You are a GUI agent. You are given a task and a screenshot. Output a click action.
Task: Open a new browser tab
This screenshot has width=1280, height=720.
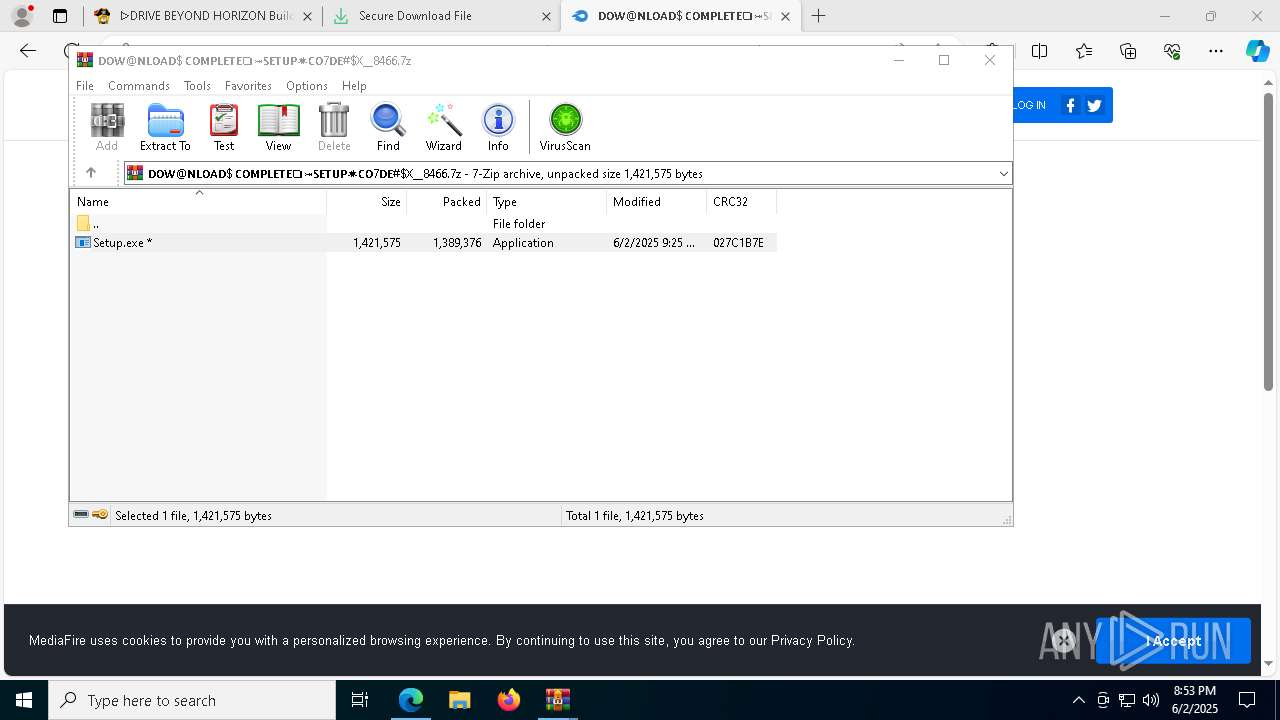pos(819,16)
